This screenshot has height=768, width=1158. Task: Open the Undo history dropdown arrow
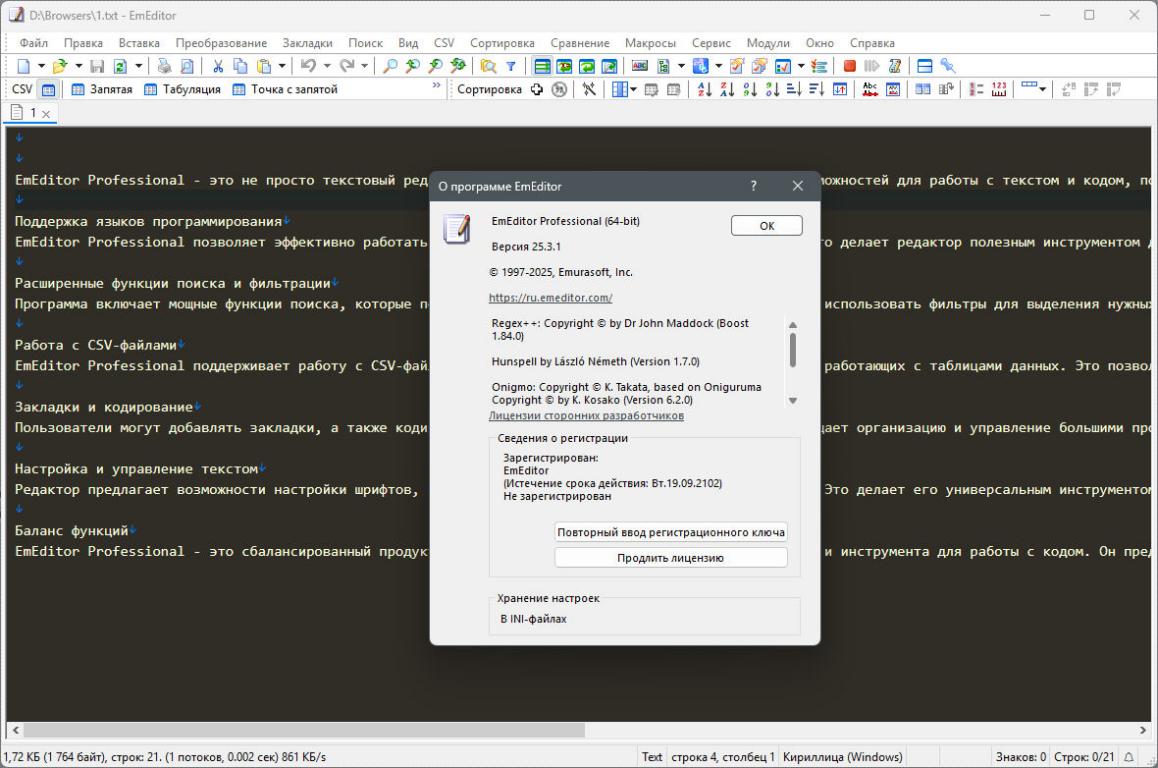pos(329,66)
